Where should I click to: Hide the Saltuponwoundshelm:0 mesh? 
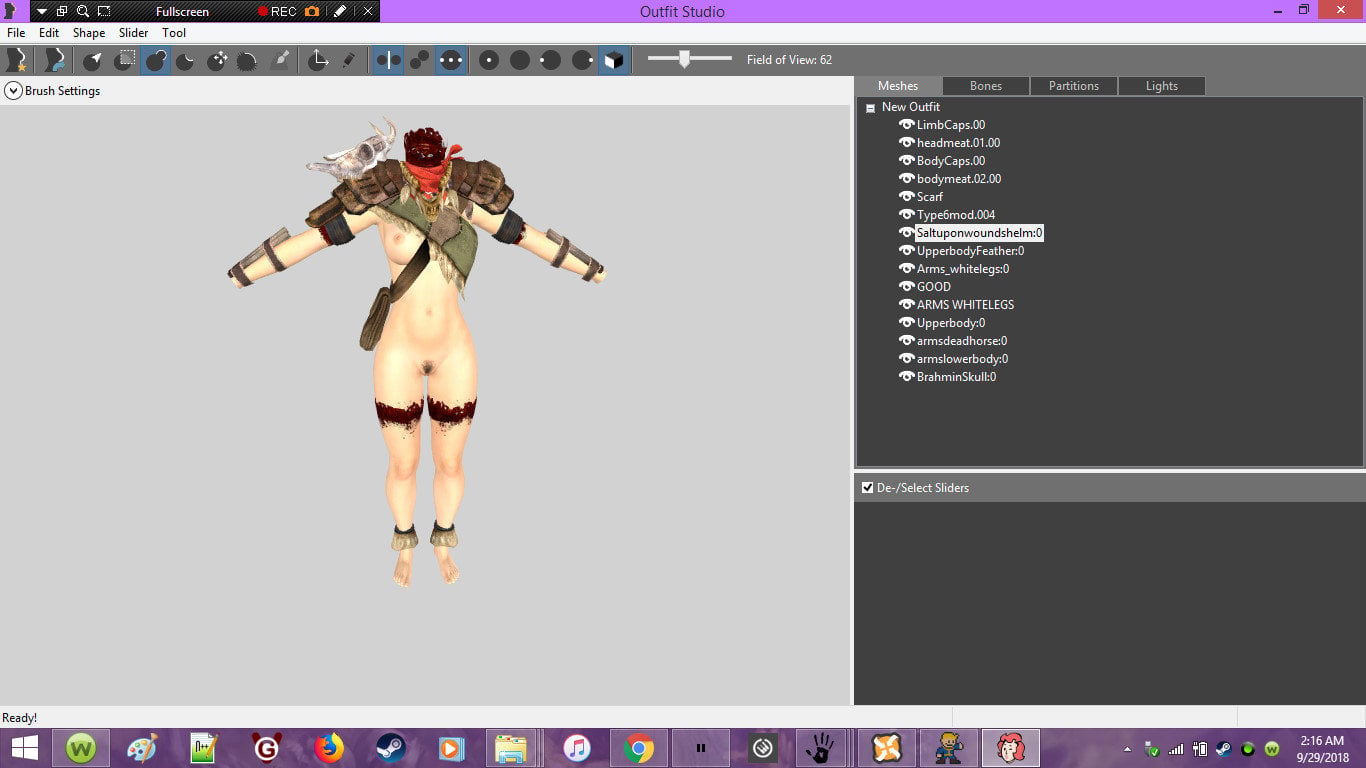point(907,233)
